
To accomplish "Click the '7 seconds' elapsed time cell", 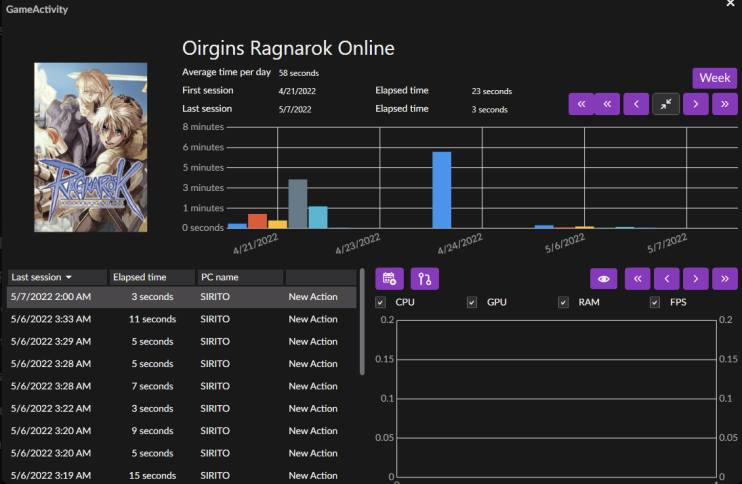I will coord(152,386).
